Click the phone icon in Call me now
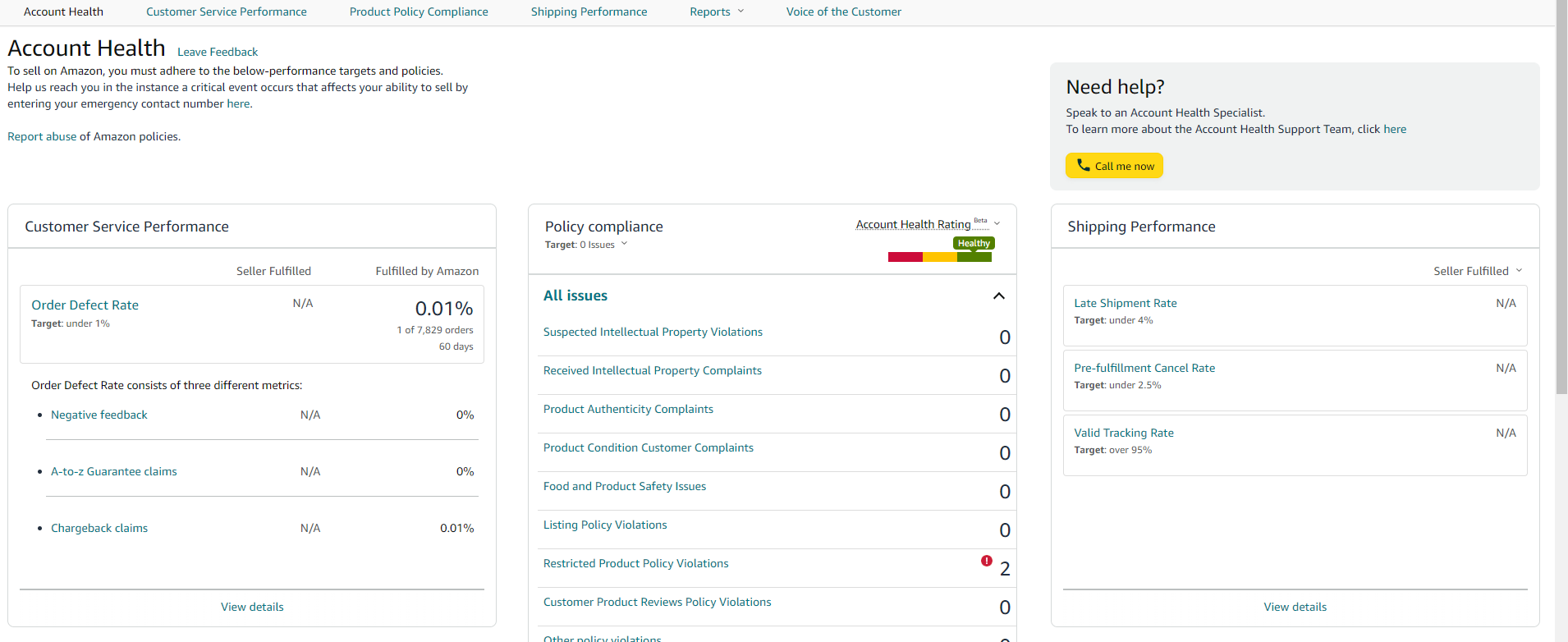The width and height of the screenshot is (1568, 642). coord(1084,165)
